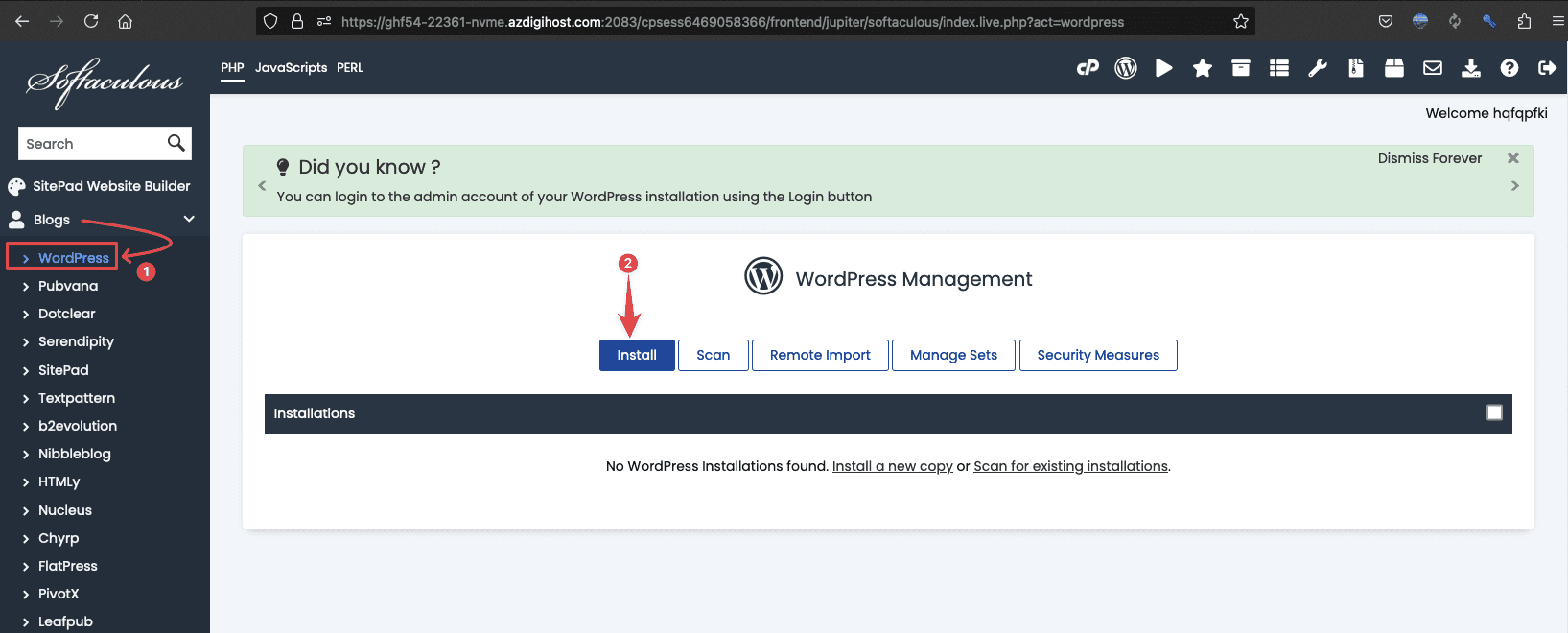This screenshot has height=633, width=1568.
Task: Click the download sync icon in toolbar
Action: point(1471,68)
